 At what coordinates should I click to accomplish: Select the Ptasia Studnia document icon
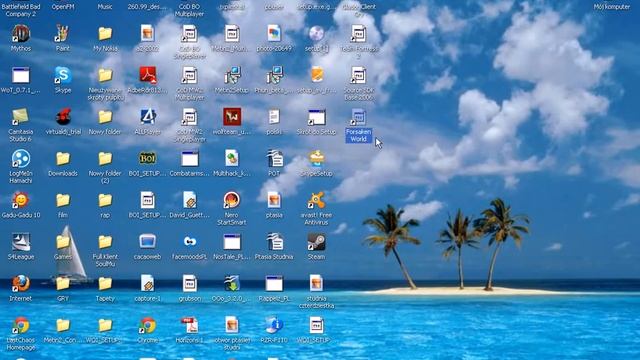274,242
